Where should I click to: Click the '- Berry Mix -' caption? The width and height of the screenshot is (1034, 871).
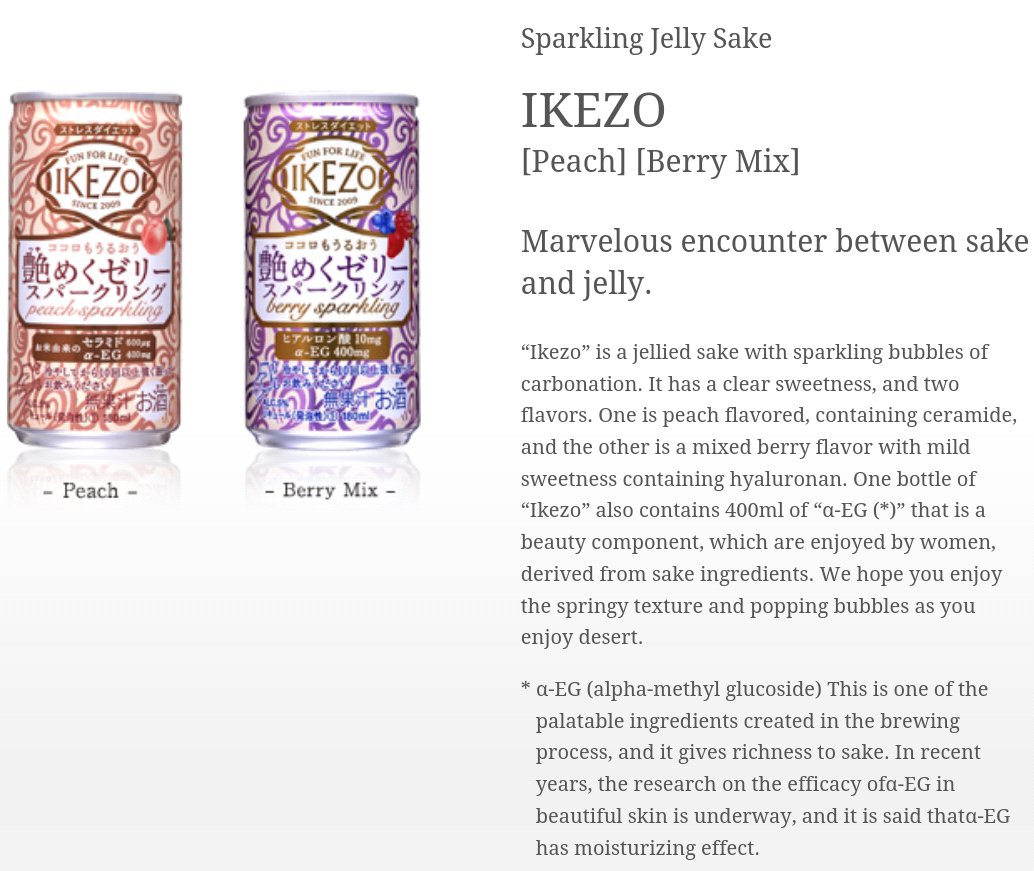[x=330, y=491]
